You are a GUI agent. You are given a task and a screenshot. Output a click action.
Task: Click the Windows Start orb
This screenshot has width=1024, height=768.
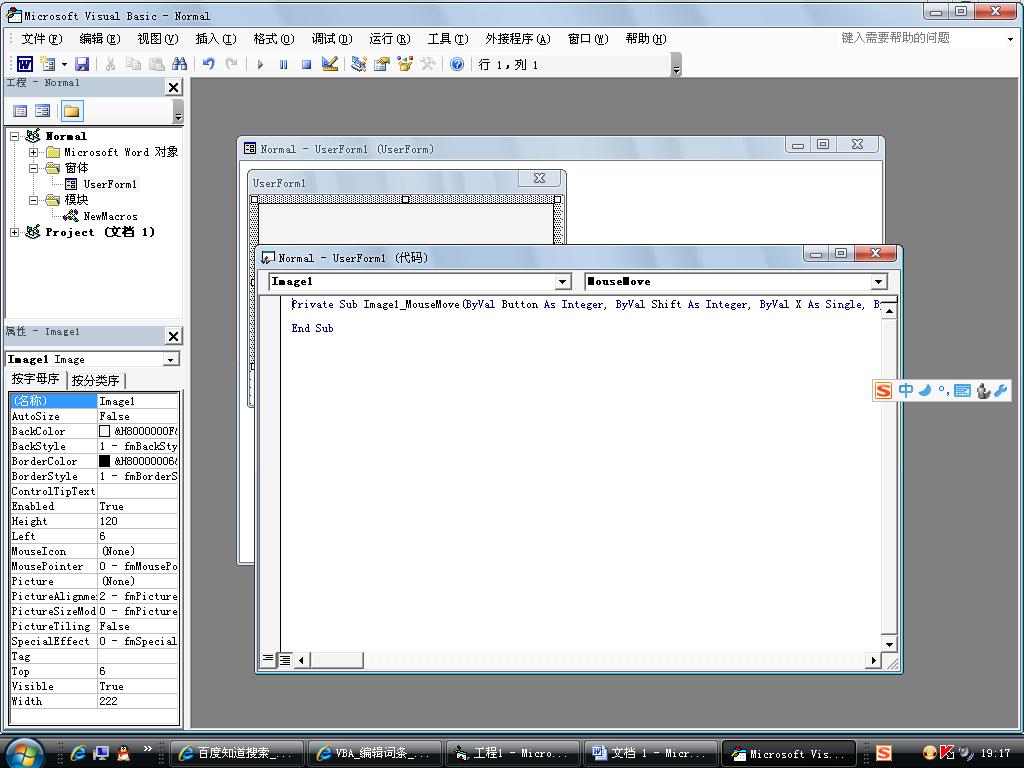[x=23, y=753]
